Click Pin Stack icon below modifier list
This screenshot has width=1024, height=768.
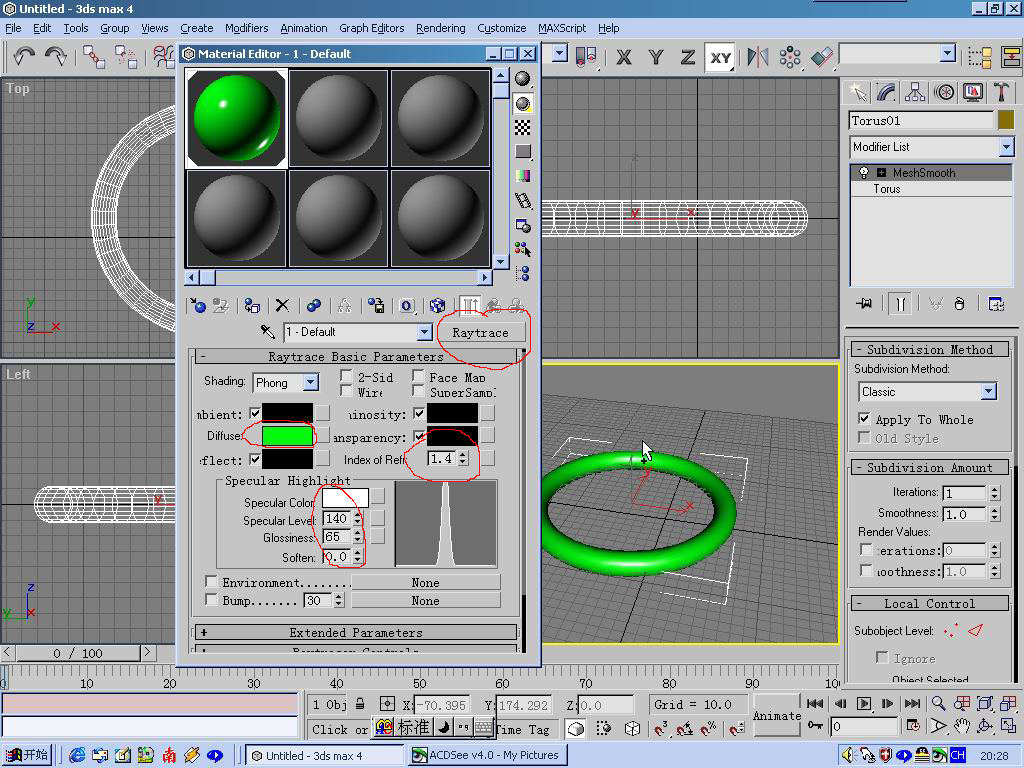865,304
